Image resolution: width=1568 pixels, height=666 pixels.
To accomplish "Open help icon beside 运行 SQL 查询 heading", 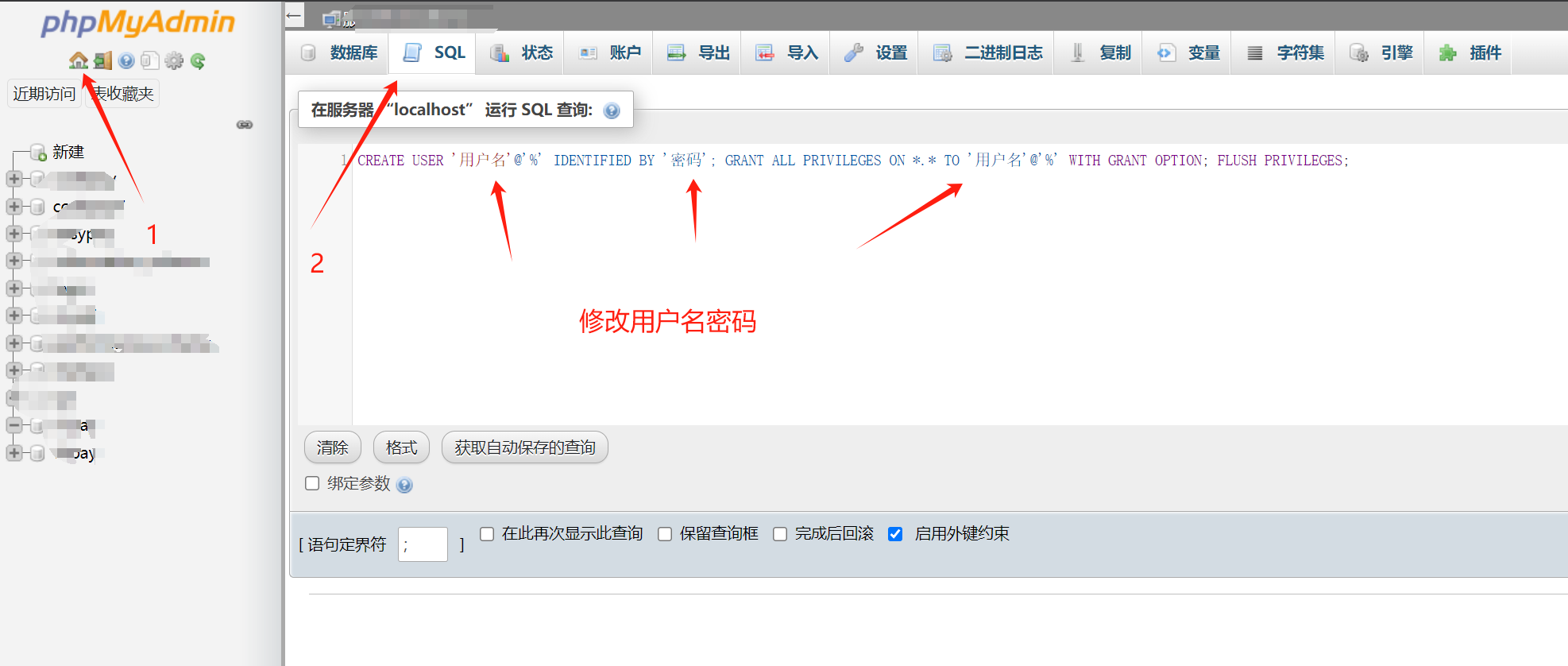I will click(612, 110).
